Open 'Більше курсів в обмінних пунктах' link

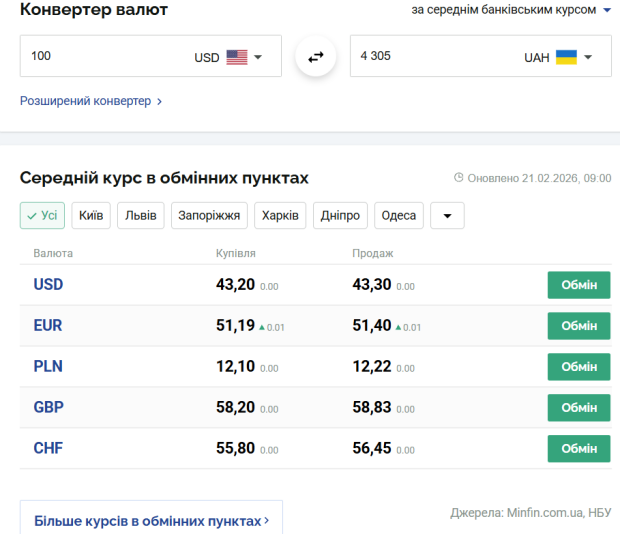point(151,521)
